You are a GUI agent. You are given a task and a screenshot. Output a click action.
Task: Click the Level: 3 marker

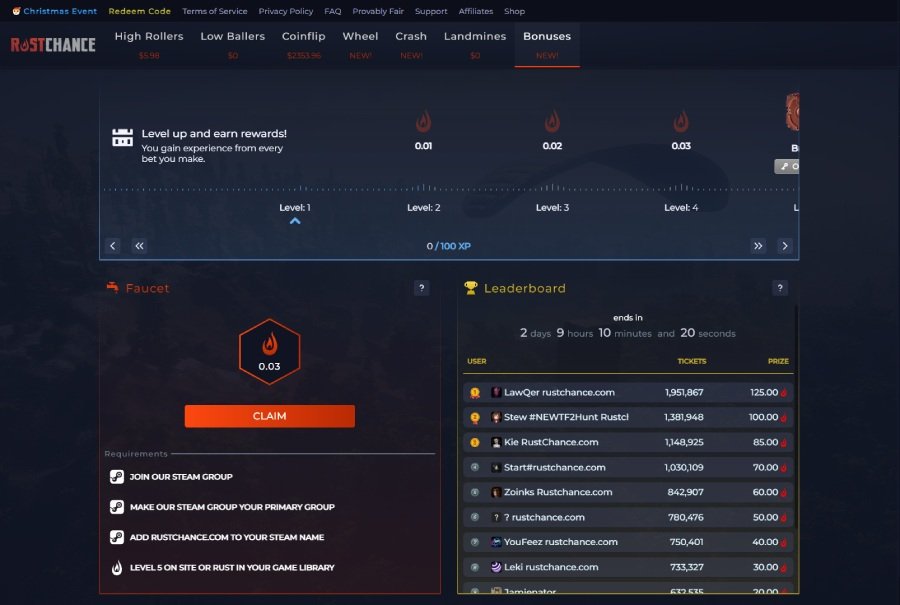pos(552,207)
